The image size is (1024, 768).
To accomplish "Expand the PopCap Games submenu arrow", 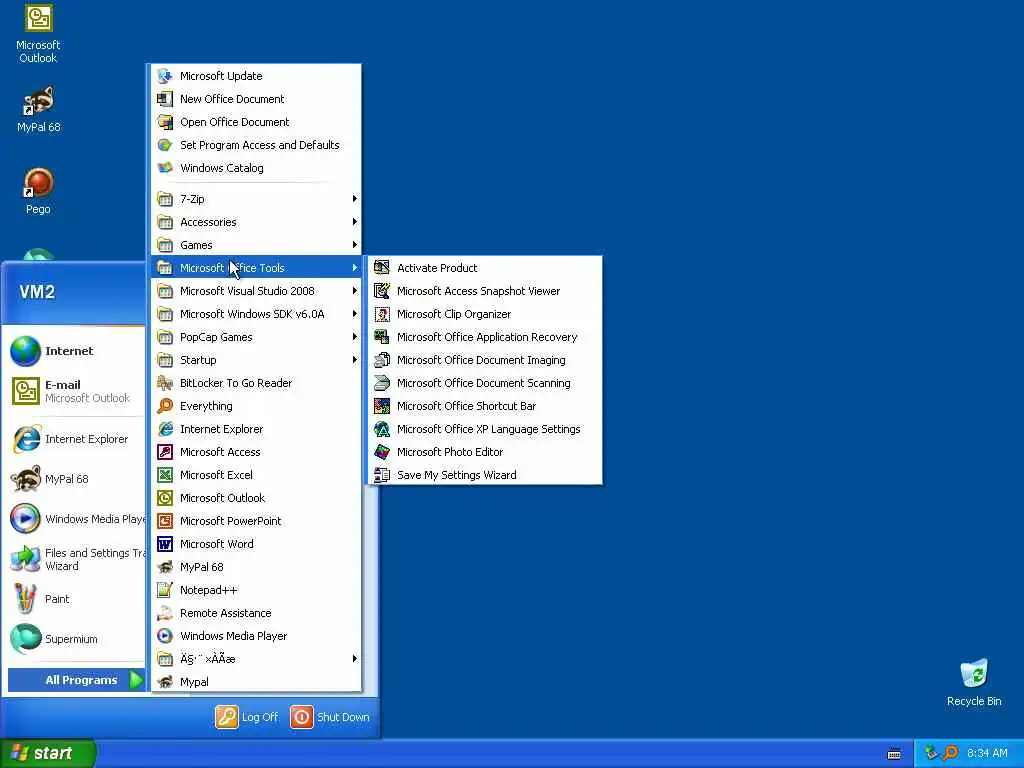I will coord(355,337).
